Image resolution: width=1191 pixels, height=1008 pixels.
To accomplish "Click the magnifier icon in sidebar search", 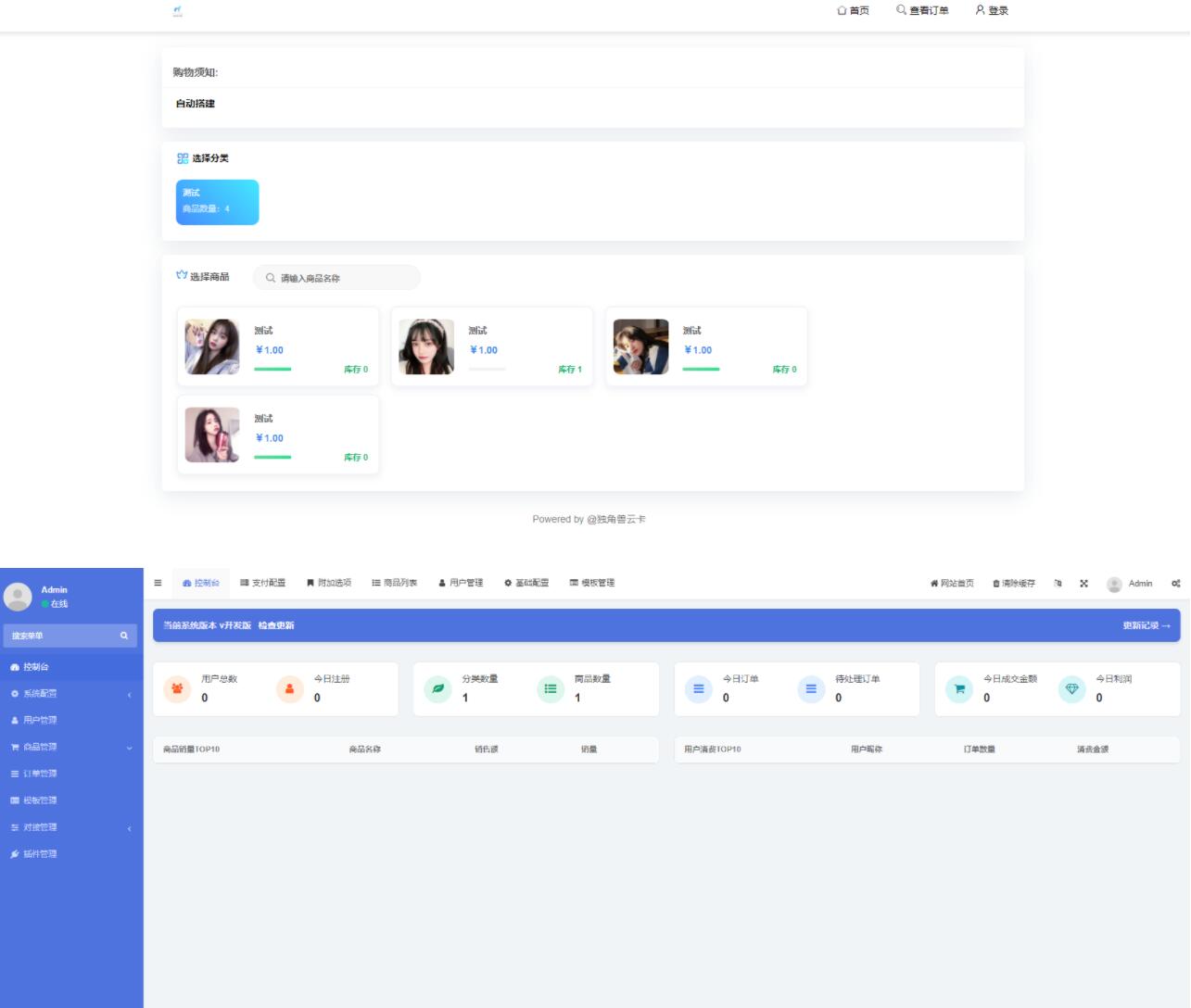I will (124, 636).
